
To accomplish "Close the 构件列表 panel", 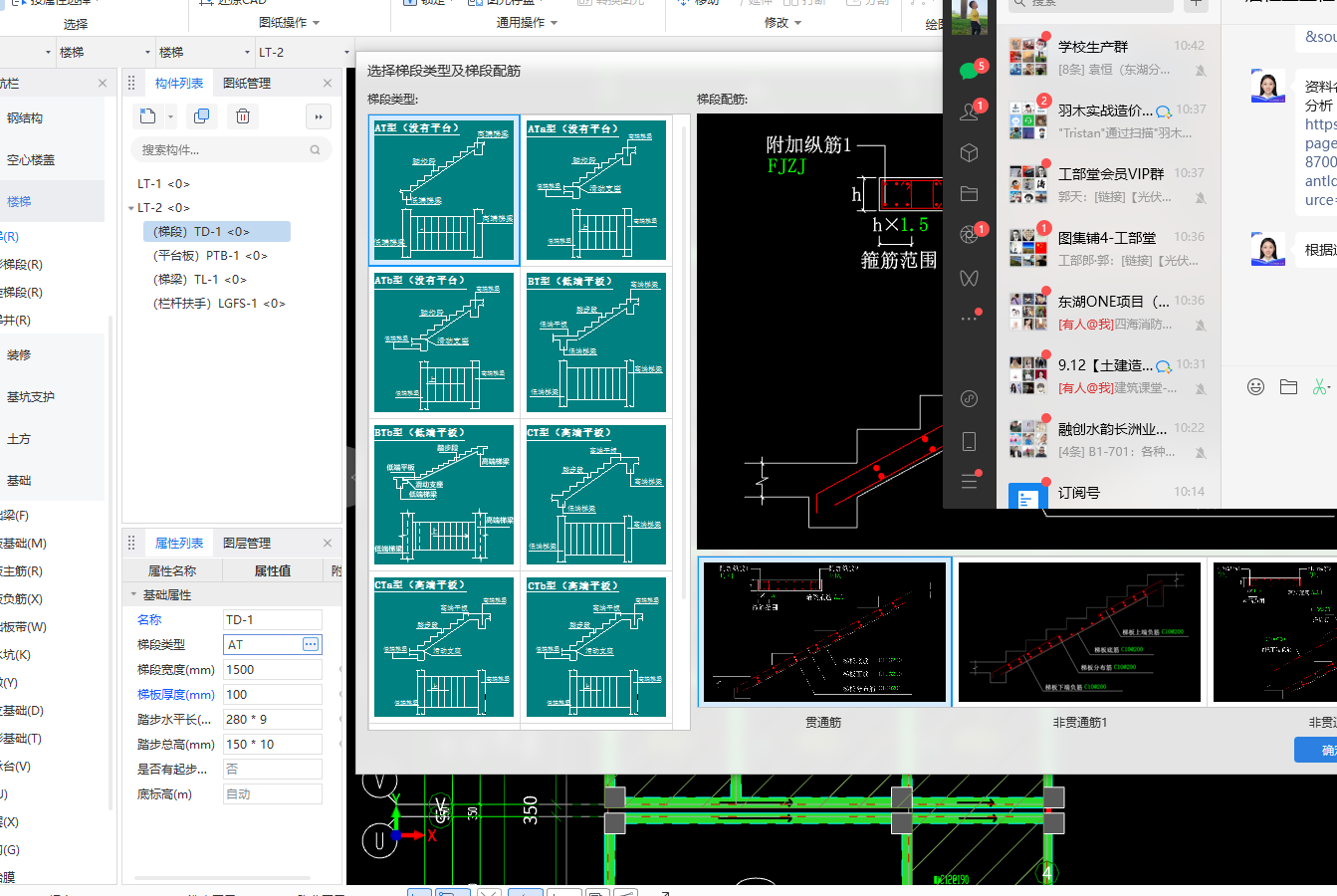I will [x=328, y=83].
